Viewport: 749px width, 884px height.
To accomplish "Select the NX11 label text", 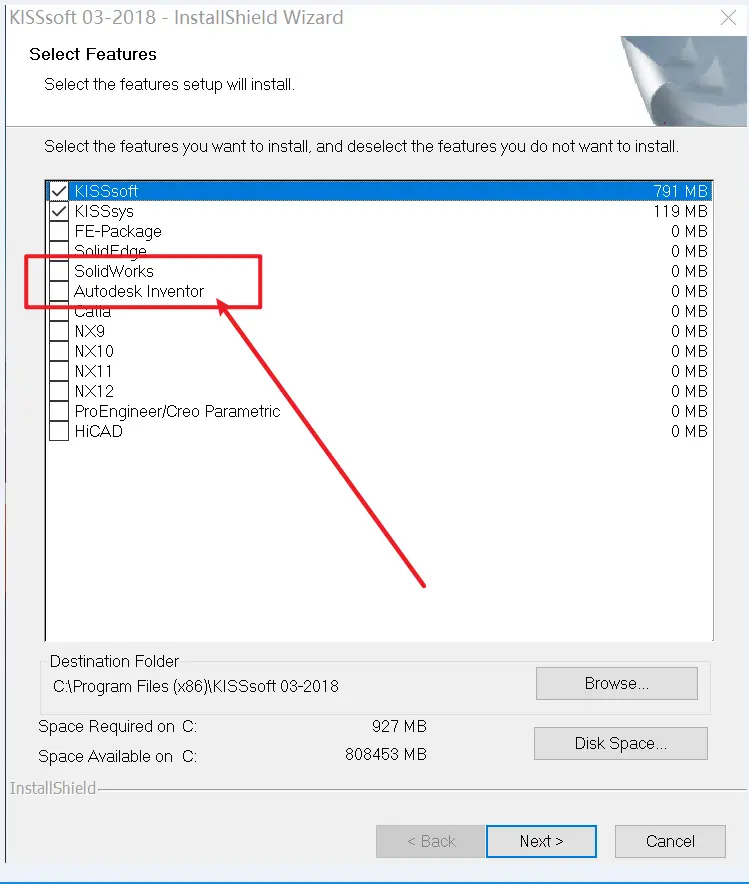I will pos(94,372).
